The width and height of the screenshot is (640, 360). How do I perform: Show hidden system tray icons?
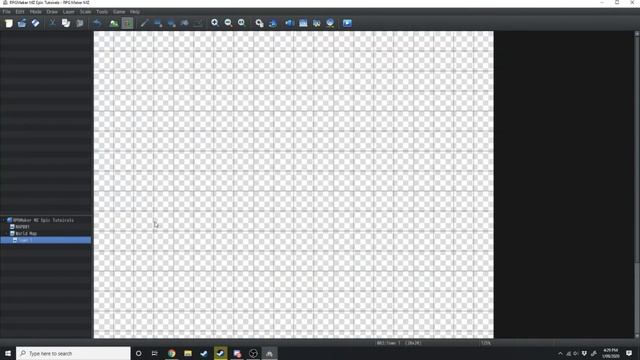[x=560, y=353]
